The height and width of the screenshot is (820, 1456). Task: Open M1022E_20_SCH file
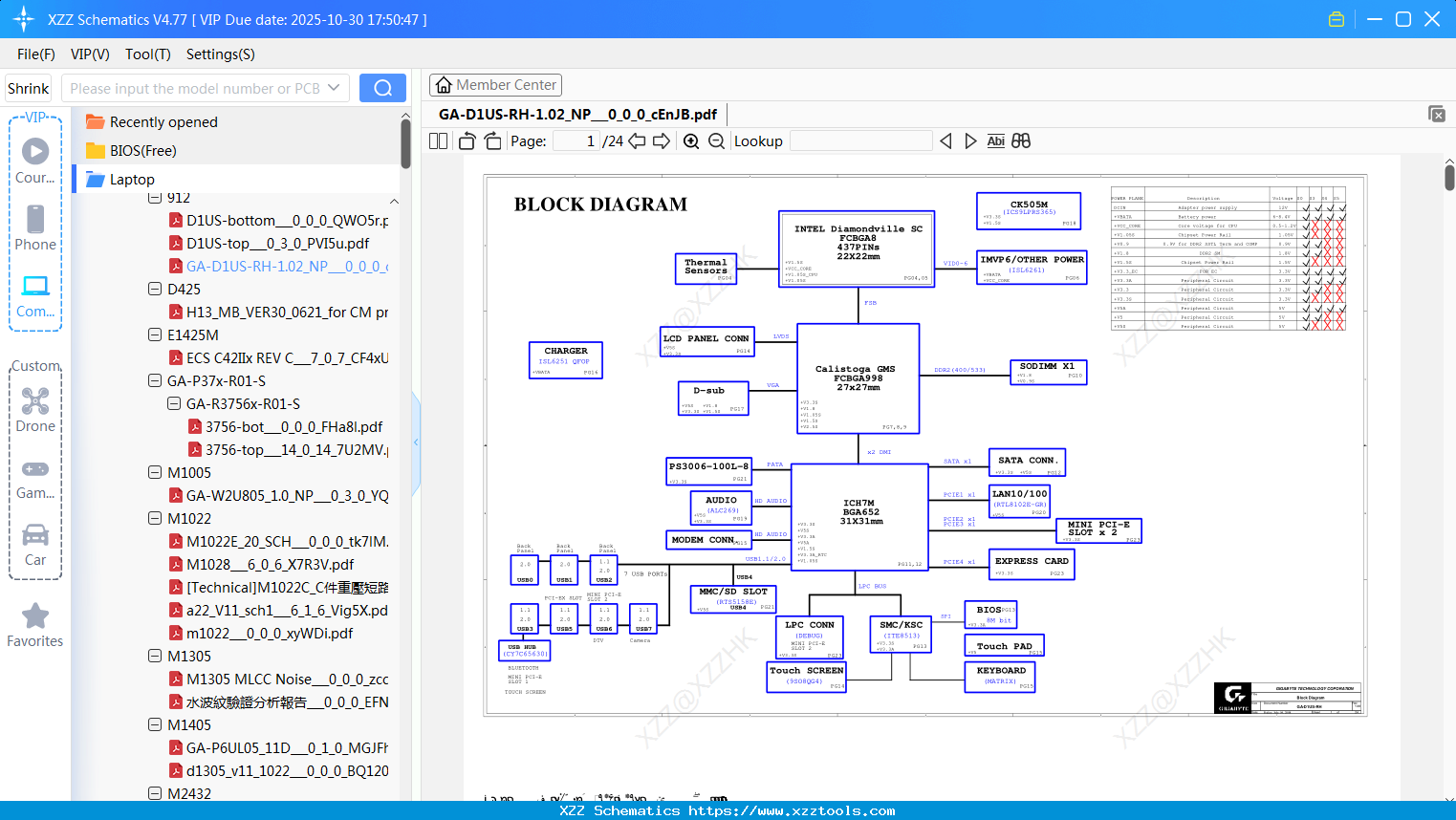pos(278,541)
